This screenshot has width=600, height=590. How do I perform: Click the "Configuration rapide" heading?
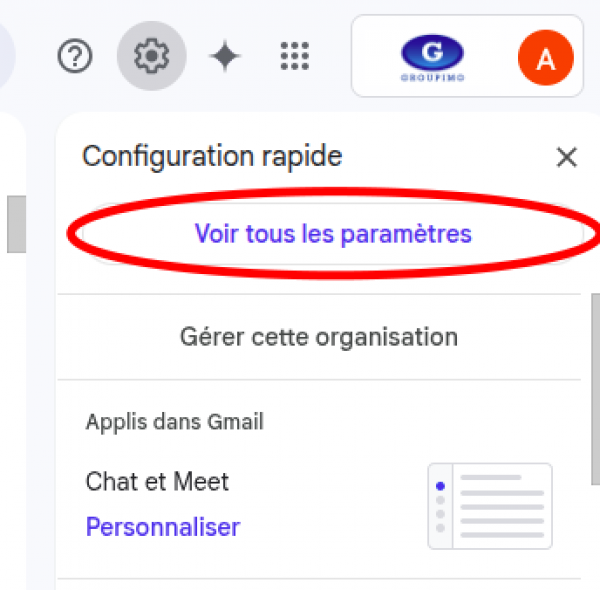pos(212,156)
